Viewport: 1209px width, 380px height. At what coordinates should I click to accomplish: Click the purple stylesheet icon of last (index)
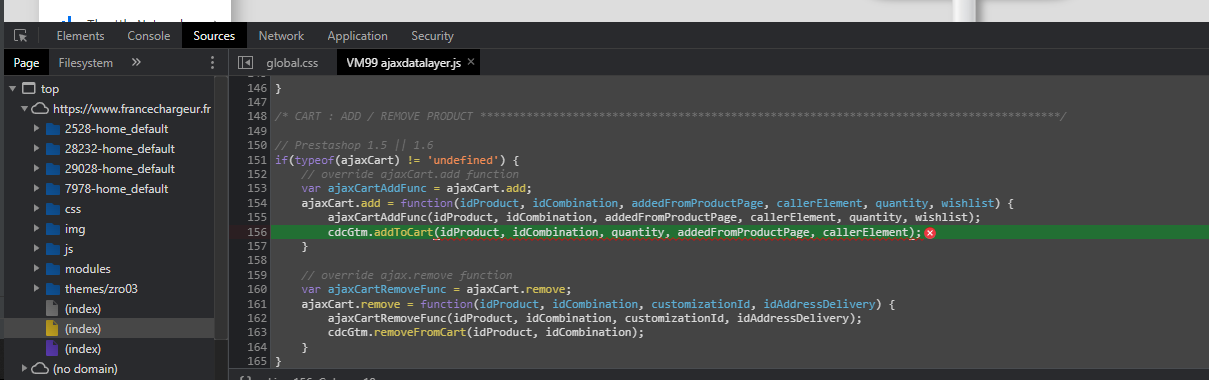(53, 349)
